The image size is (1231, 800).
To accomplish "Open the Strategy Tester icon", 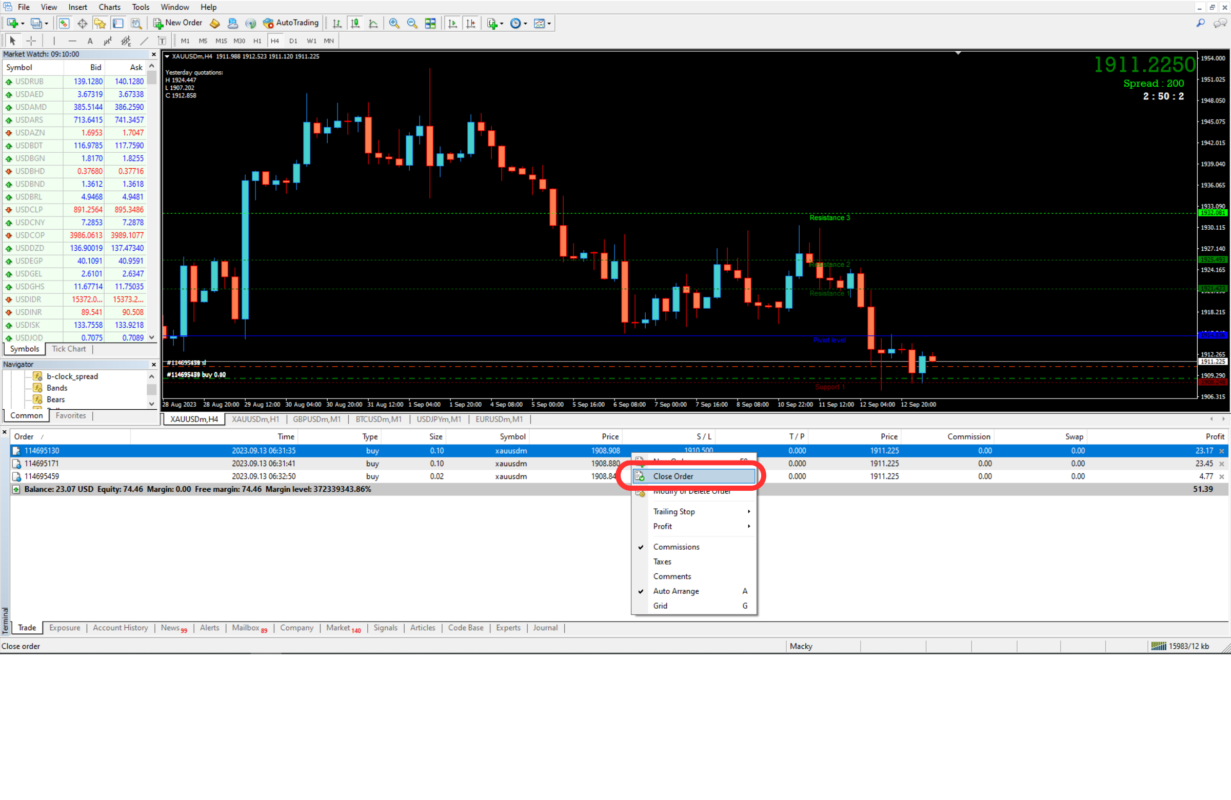I will [135, 22].
